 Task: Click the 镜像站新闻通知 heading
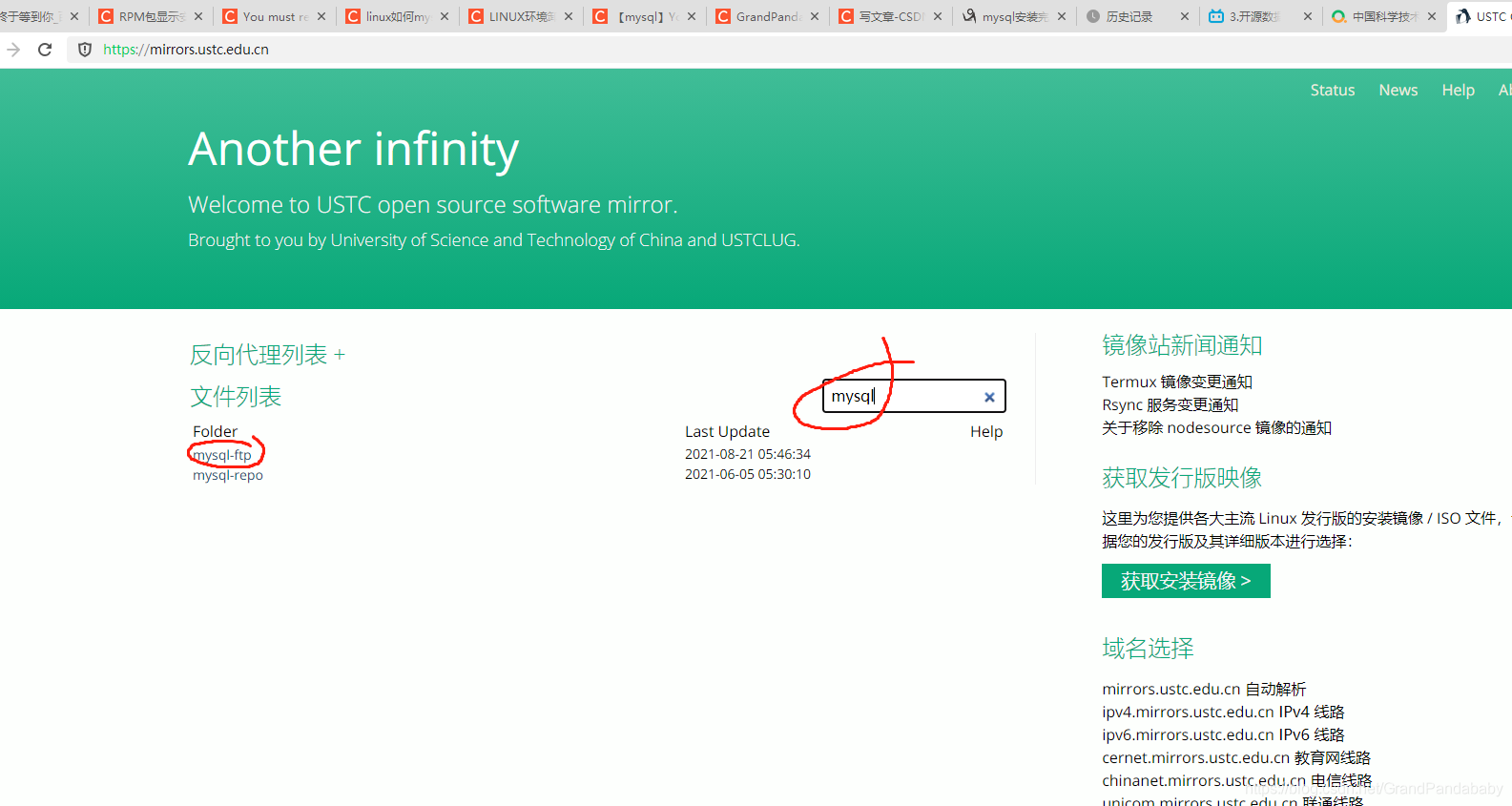coord(1182,345)
